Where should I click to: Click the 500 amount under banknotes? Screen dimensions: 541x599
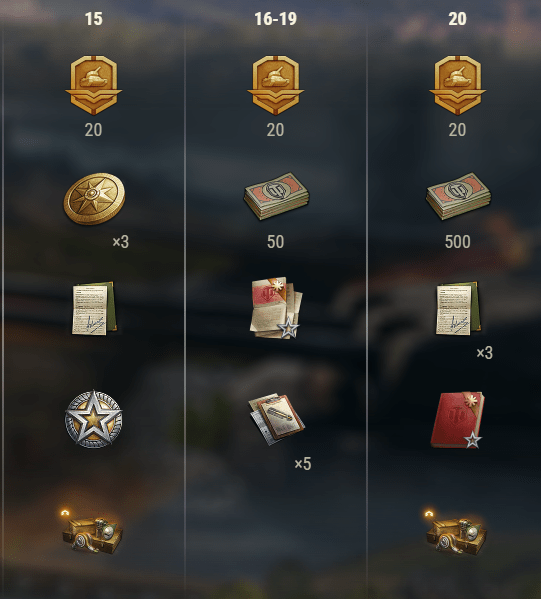point(458,242)
